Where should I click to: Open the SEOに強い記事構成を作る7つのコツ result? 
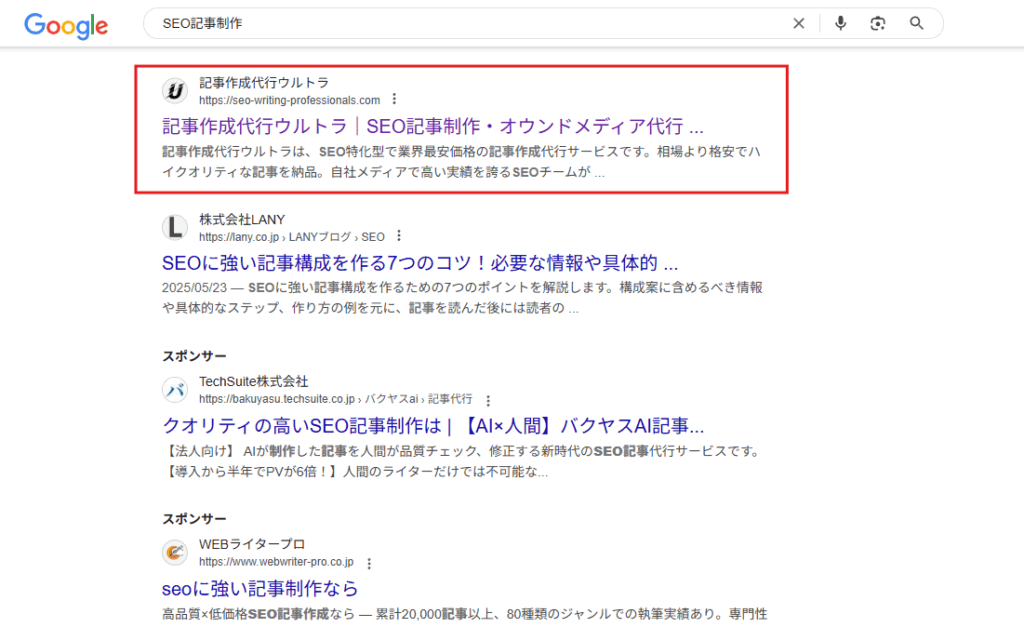(x=420, y=263)
